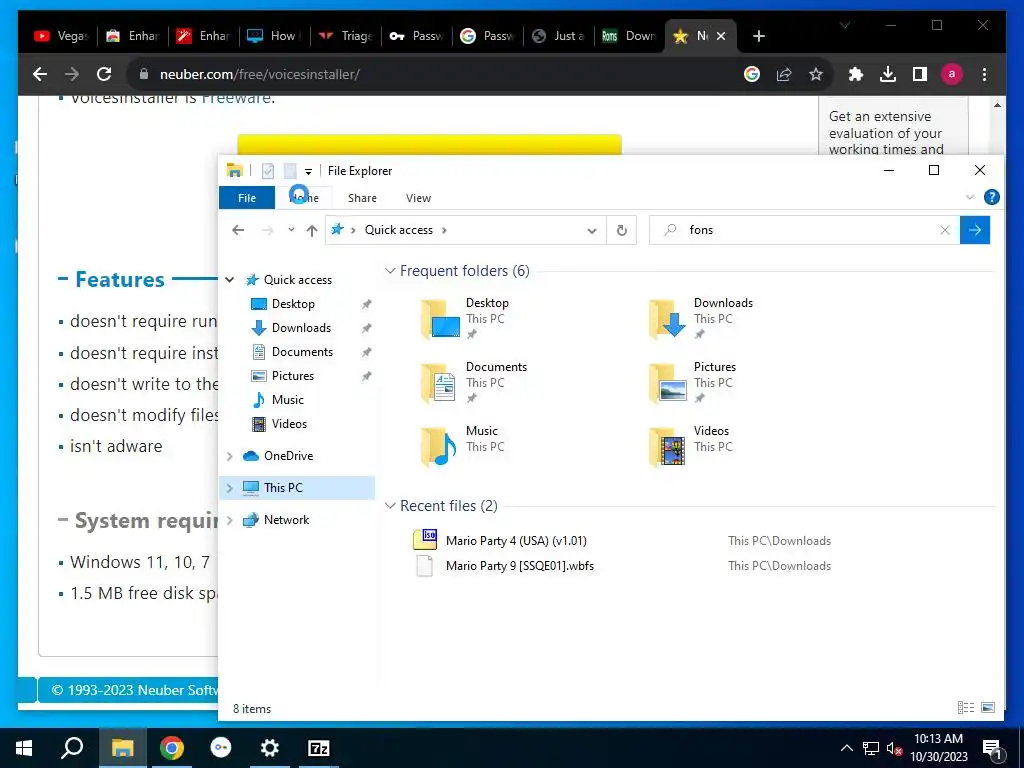Click the New folder quick-access toolbar icon

[290, 171]
